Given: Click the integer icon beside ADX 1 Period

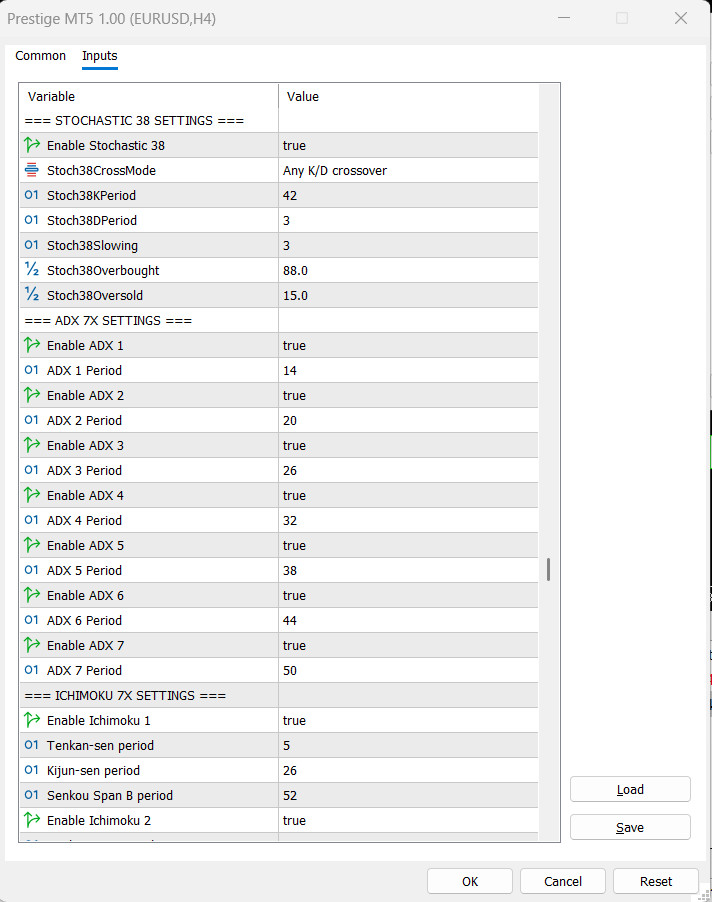Looking at the screenshot, I should point(32,370).
